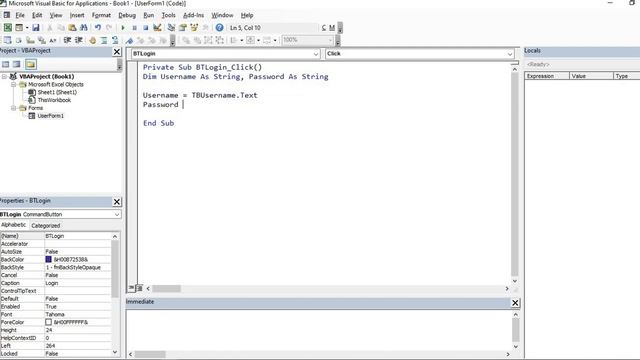Click the ForeColor white swatch in properties
The height and width of the screenshot is (360, 640).
[x=49, y=322]
